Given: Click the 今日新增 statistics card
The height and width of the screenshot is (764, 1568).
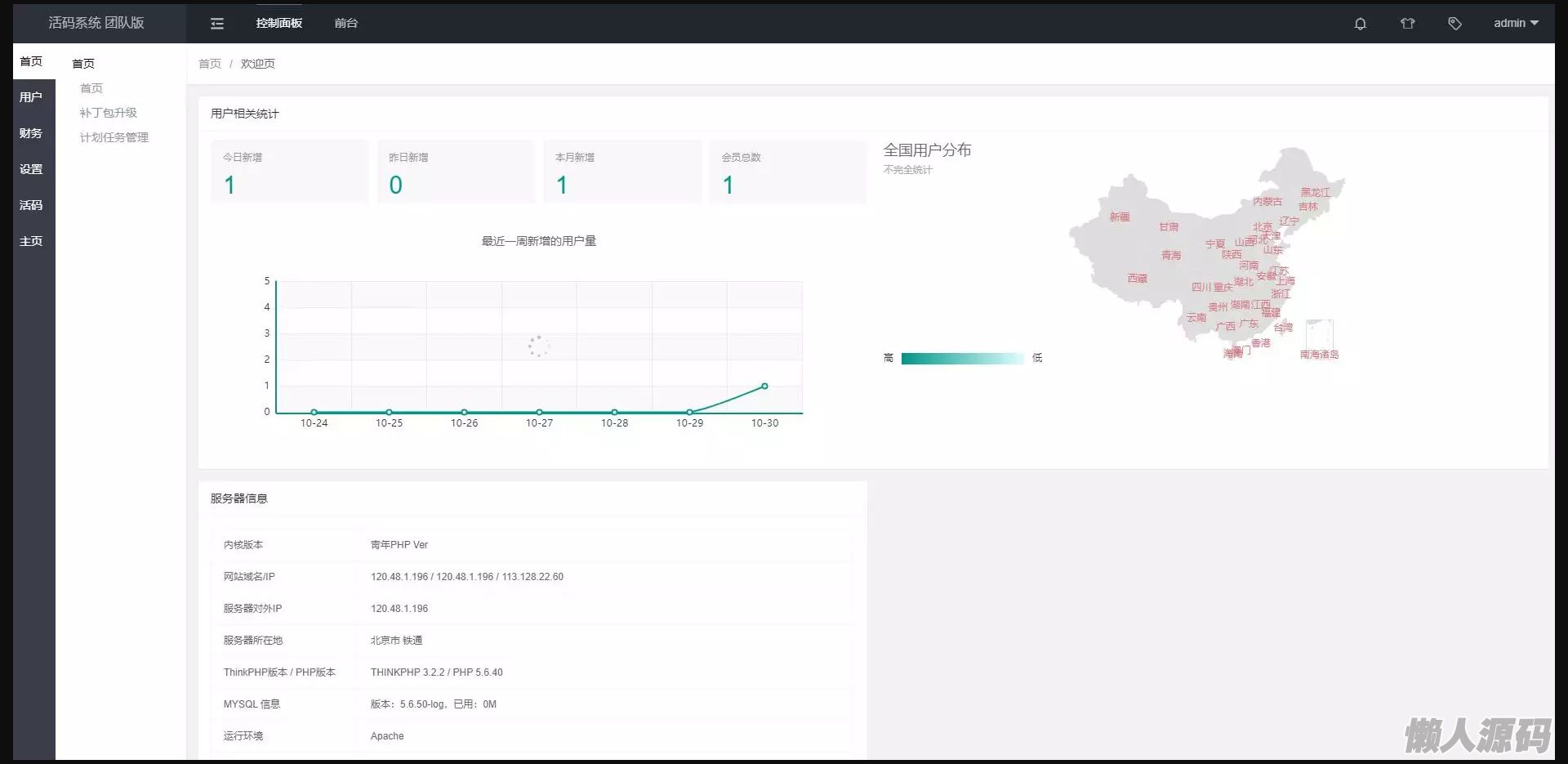Looking at the screenshot, I should click(289, 172).
